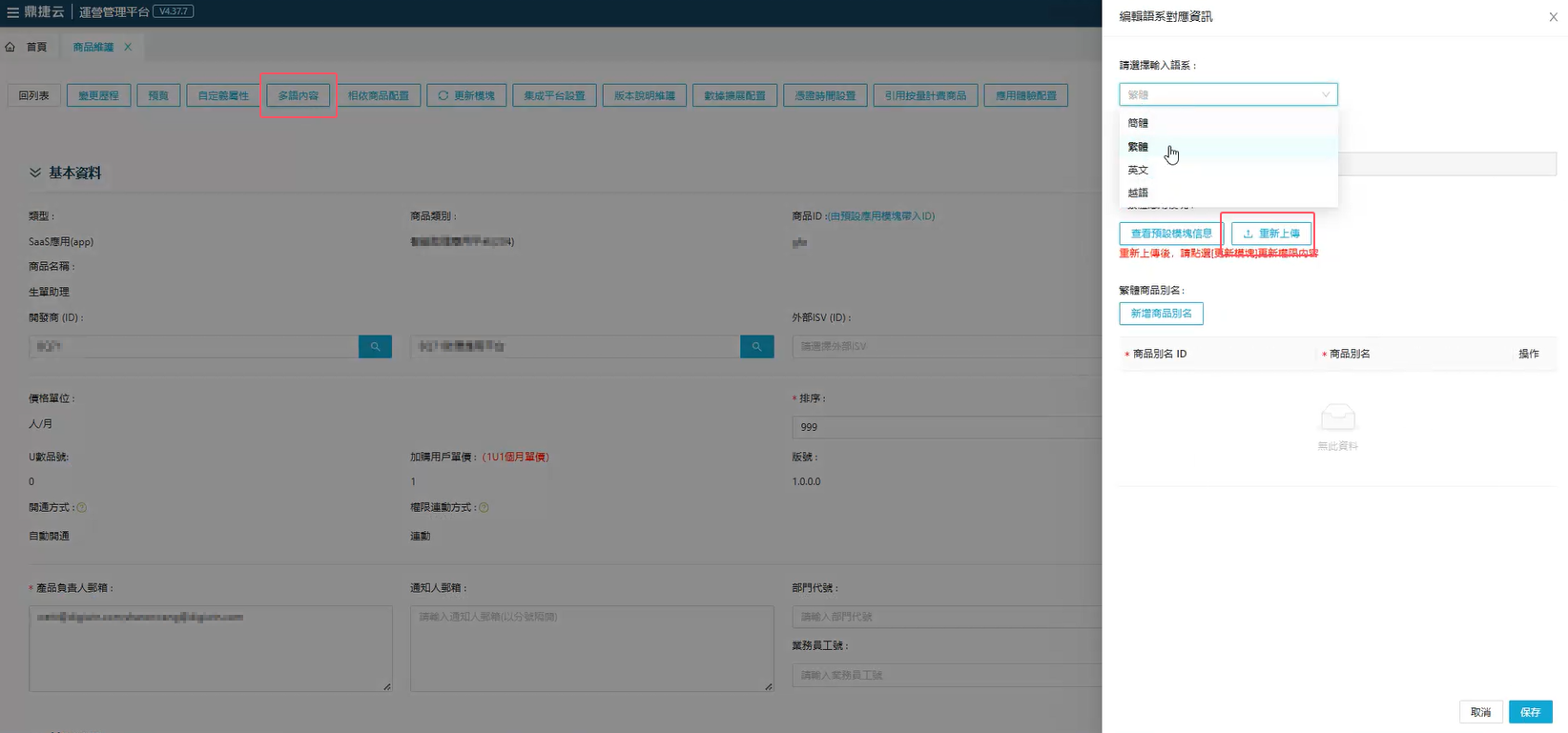
Task: Choose 越語 from the language list
Action: 1228,193
